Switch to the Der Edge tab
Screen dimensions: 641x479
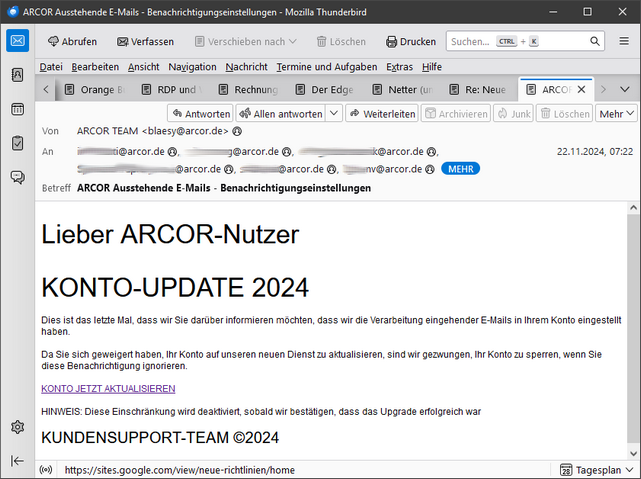pos(326,90)
